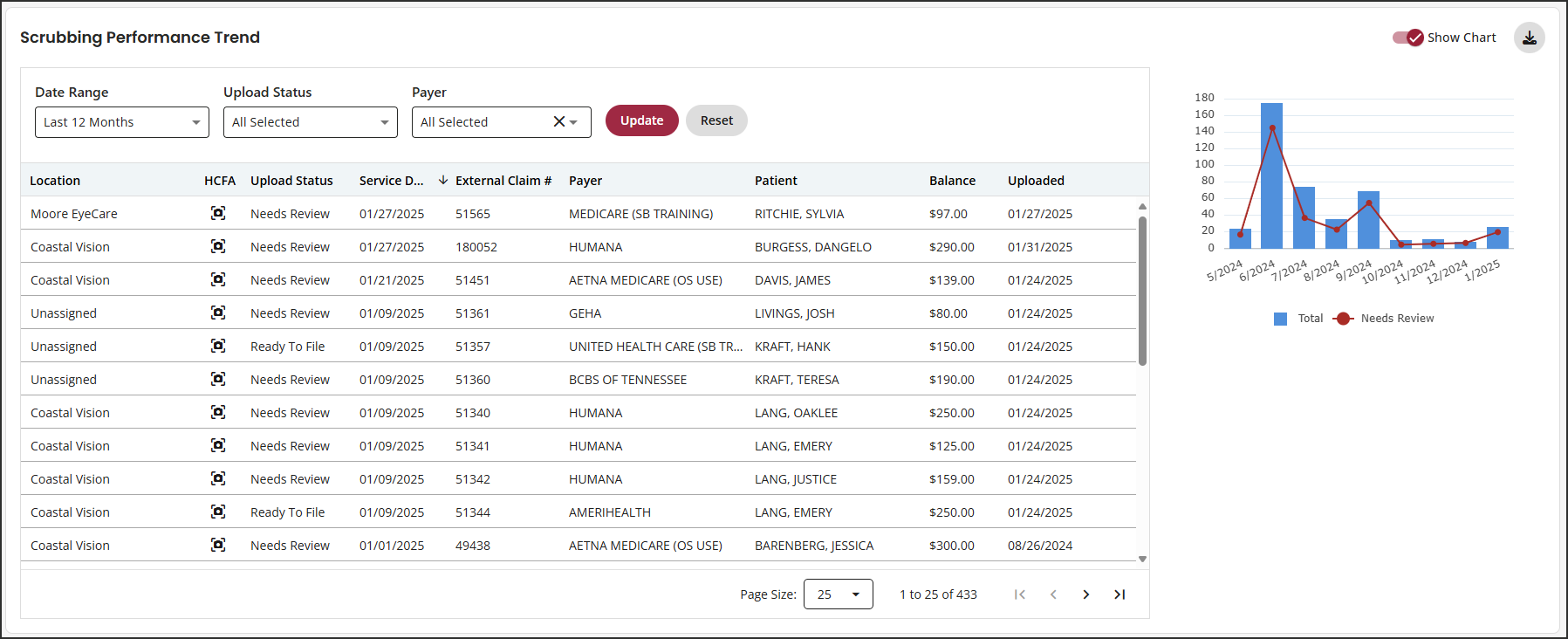Clear the Payer selection with the X icon
This screenshot has height=639, width=1568.
pos(559,122)
